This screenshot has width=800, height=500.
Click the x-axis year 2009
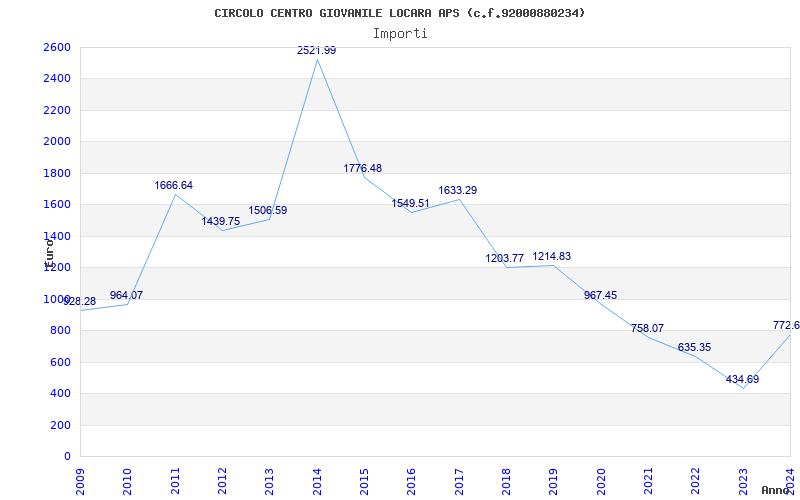point(80,482)
